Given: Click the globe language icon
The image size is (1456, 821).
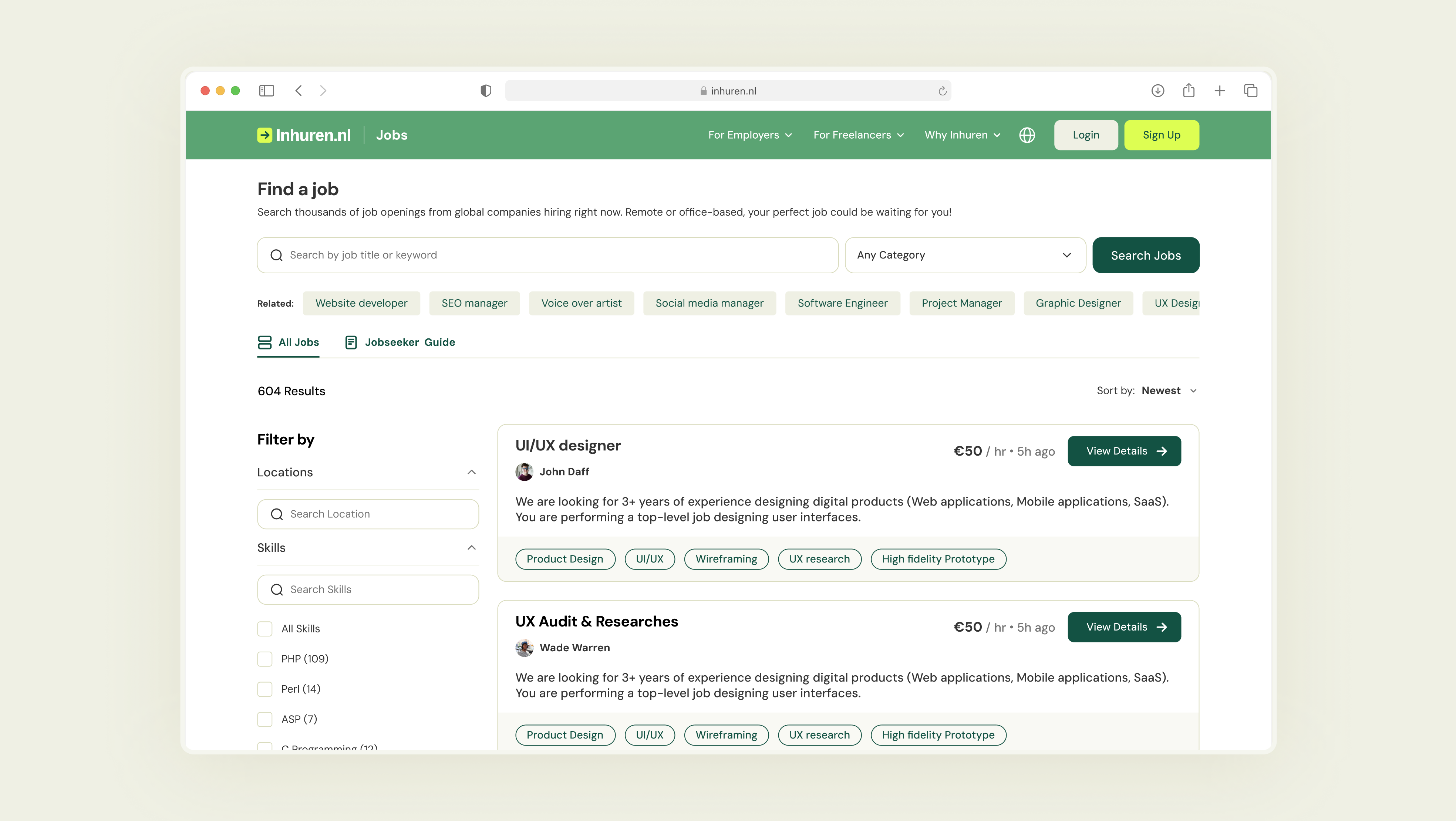Looking at the screenshot, I should coord(1027,135).
